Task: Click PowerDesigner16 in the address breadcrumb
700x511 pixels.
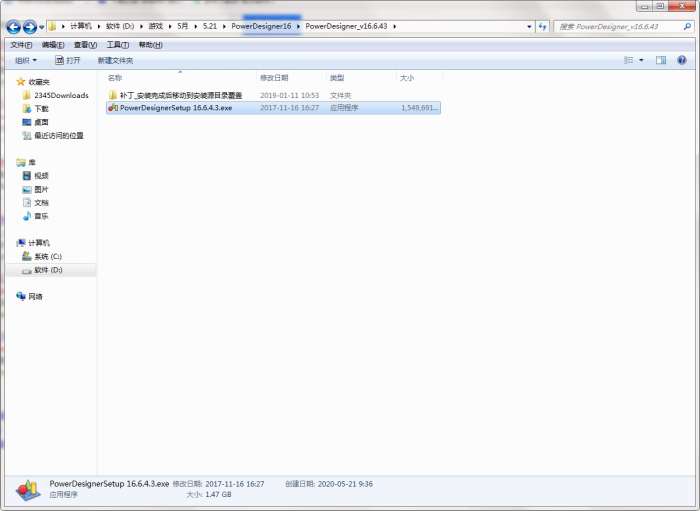Action: click(x=261, y=26)
